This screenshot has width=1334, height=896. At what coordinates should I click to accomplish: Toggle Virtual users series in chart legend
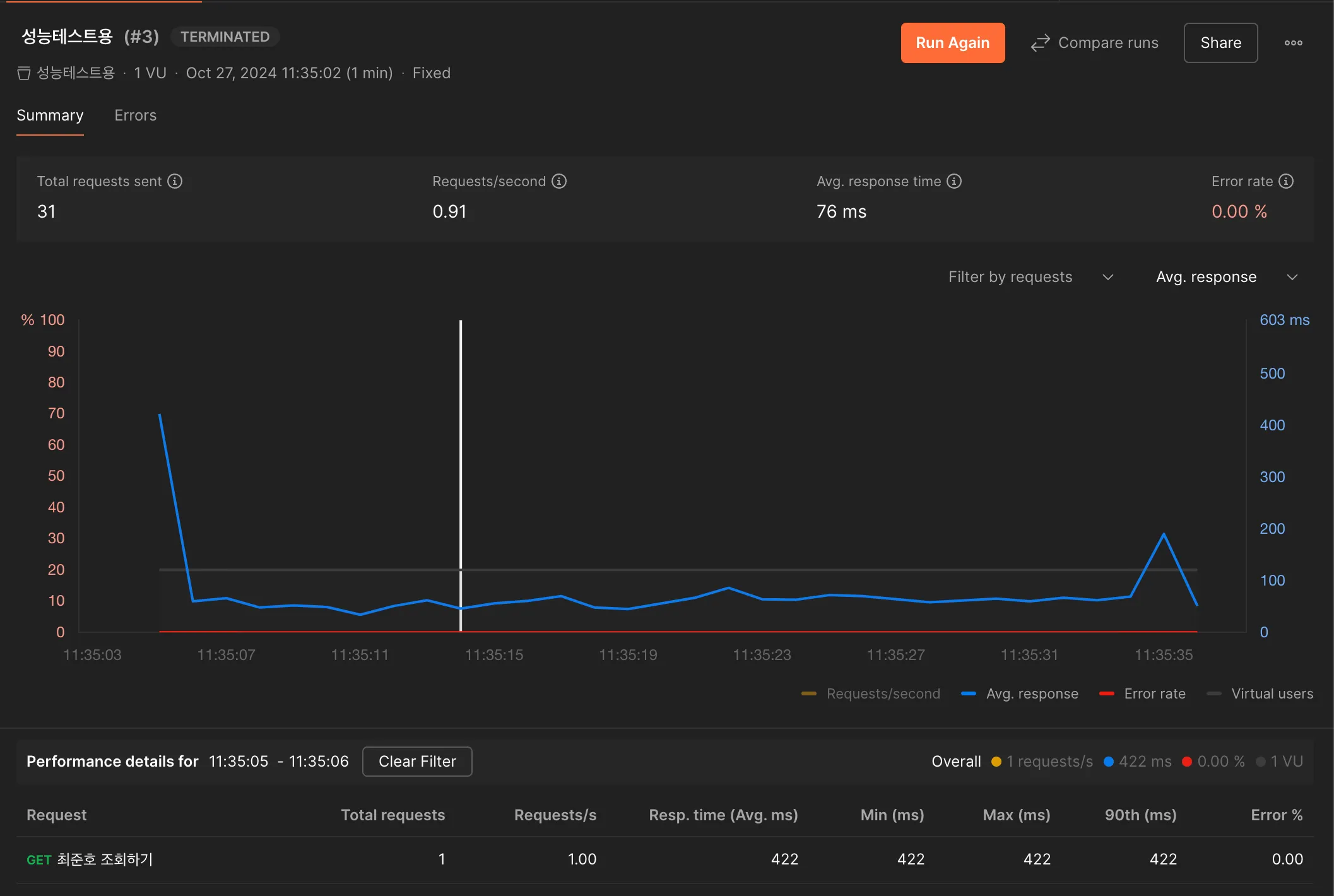pyautogui.click(x=1272, y=693)
